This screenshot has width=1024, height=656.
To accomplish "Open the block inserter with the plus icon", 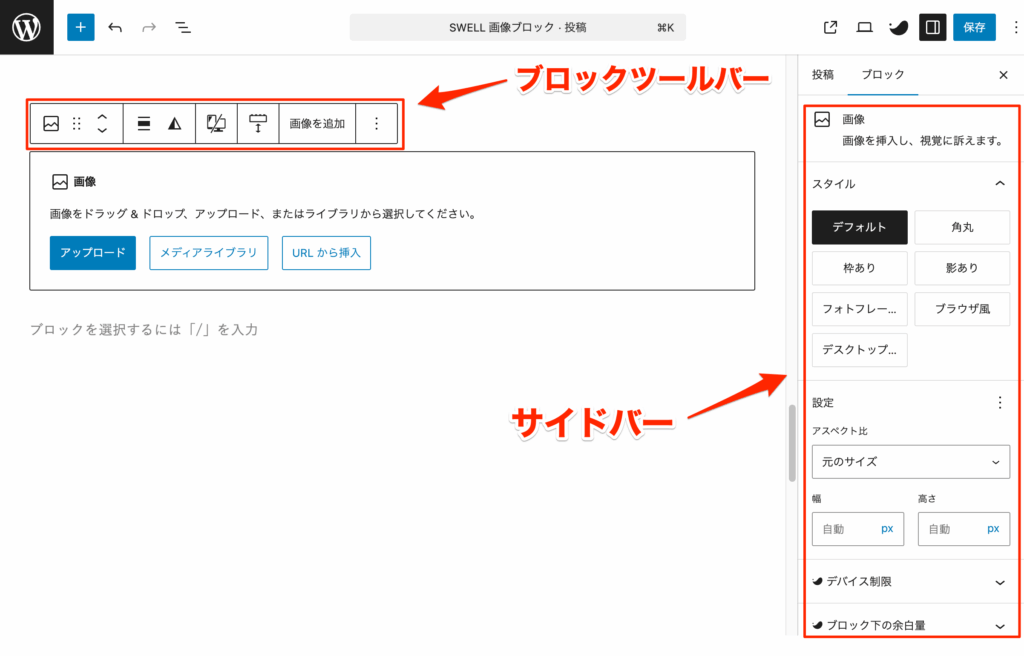I will click(x=80, y=27).
